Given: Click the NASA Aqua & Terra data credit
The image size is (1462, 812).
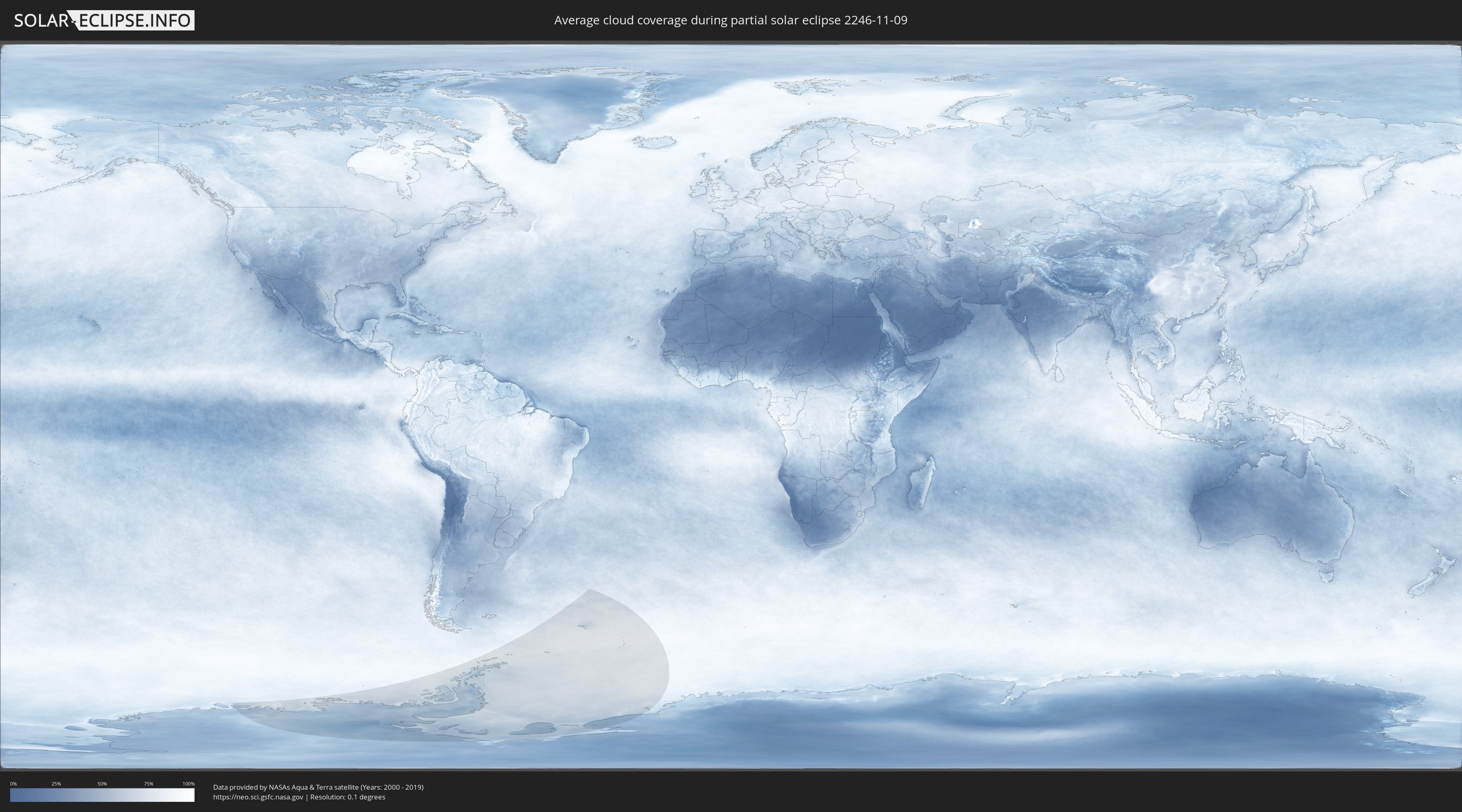Looking at the screenshot, I should pyautogui.click(x=318, y=787).
